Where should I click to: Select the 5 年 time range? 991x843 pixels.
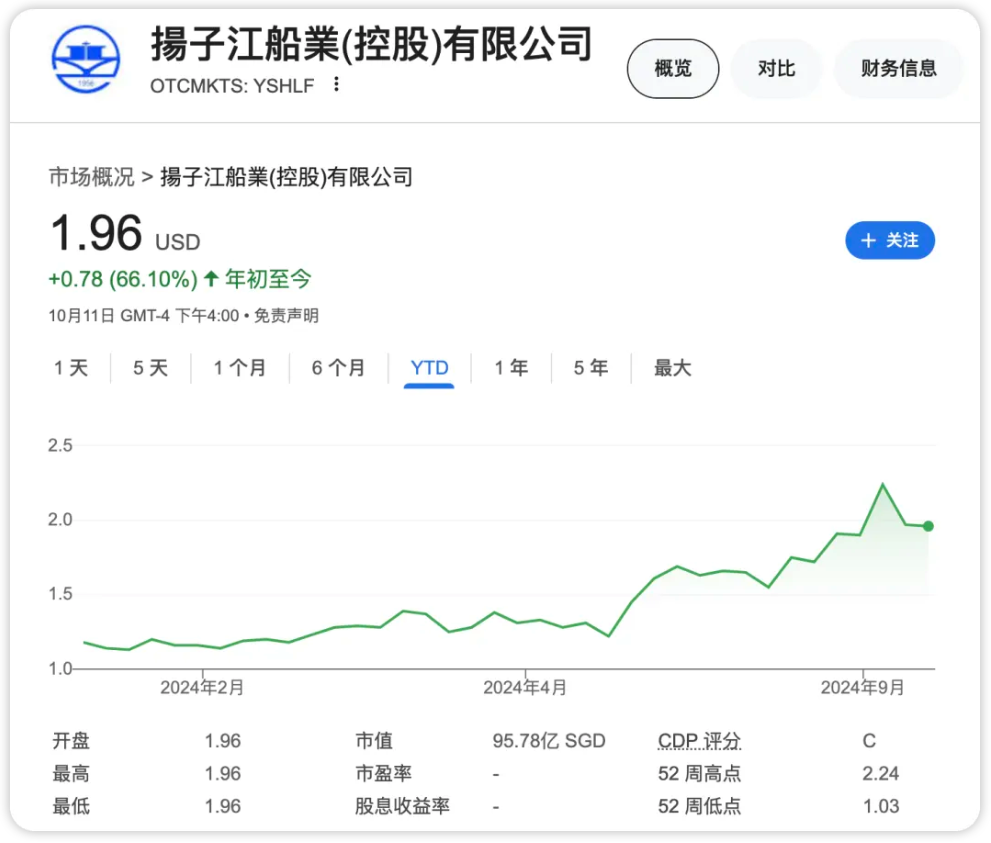(591, 368)
